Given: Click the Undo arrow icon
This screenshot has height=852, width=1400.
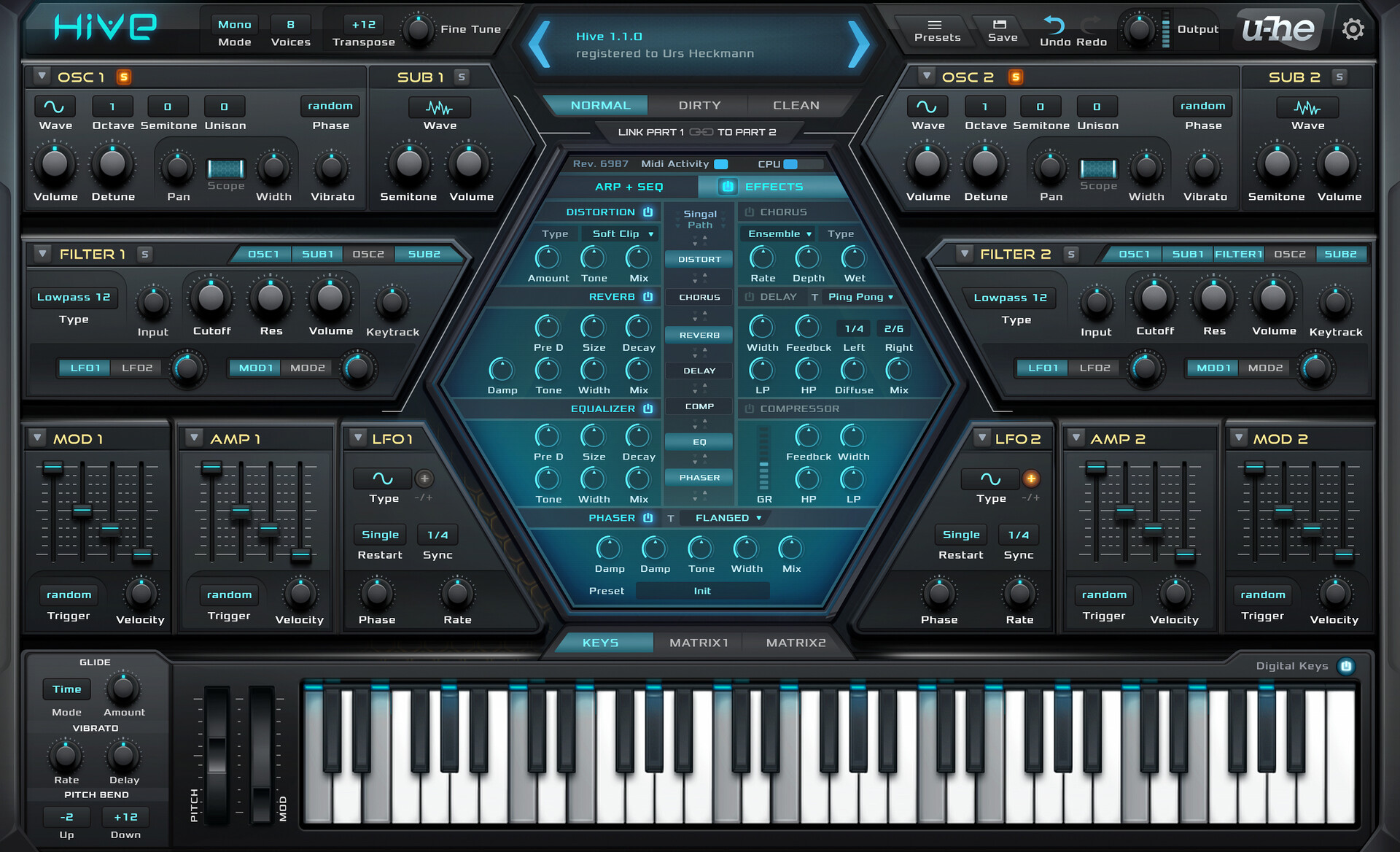Looking at the screenshot, I should (x=1054, y=25).
